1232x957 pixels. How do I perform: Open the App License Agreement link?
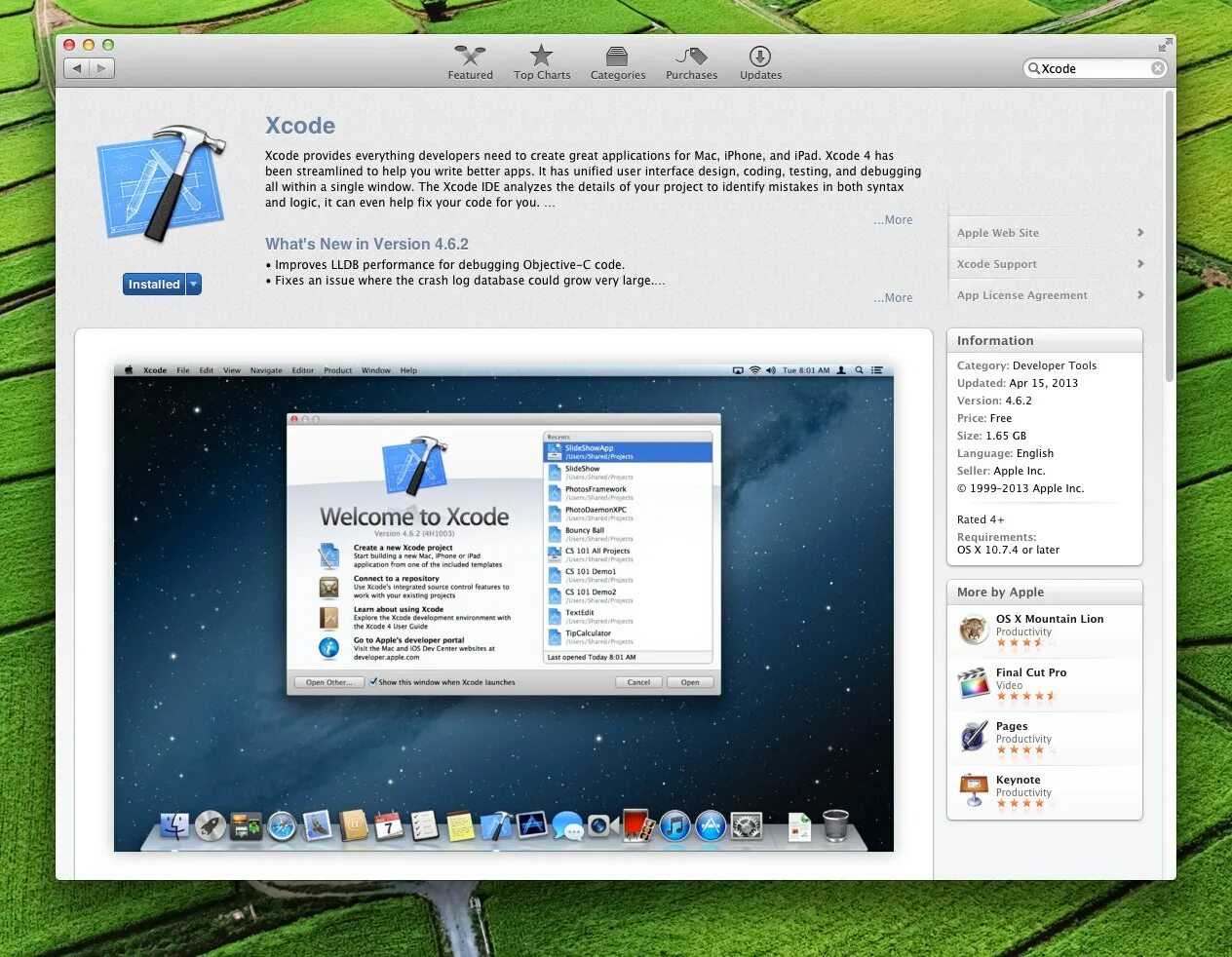pyautogui.click(x=1021, y=295)
